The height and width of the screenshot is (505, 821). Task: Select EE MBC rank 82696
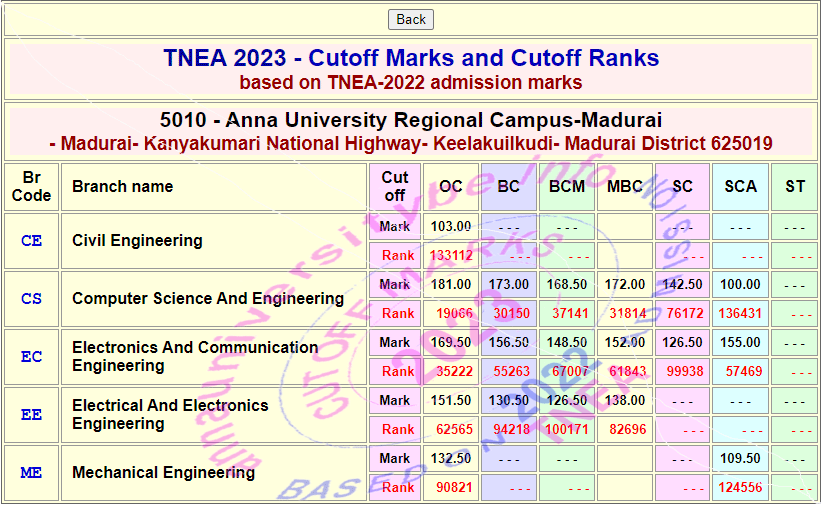(628, 430)
